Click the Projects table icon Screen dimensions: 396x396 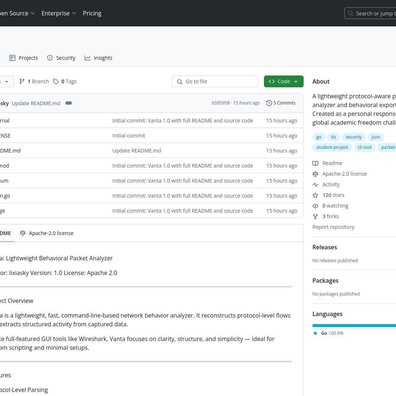(12, 58)
